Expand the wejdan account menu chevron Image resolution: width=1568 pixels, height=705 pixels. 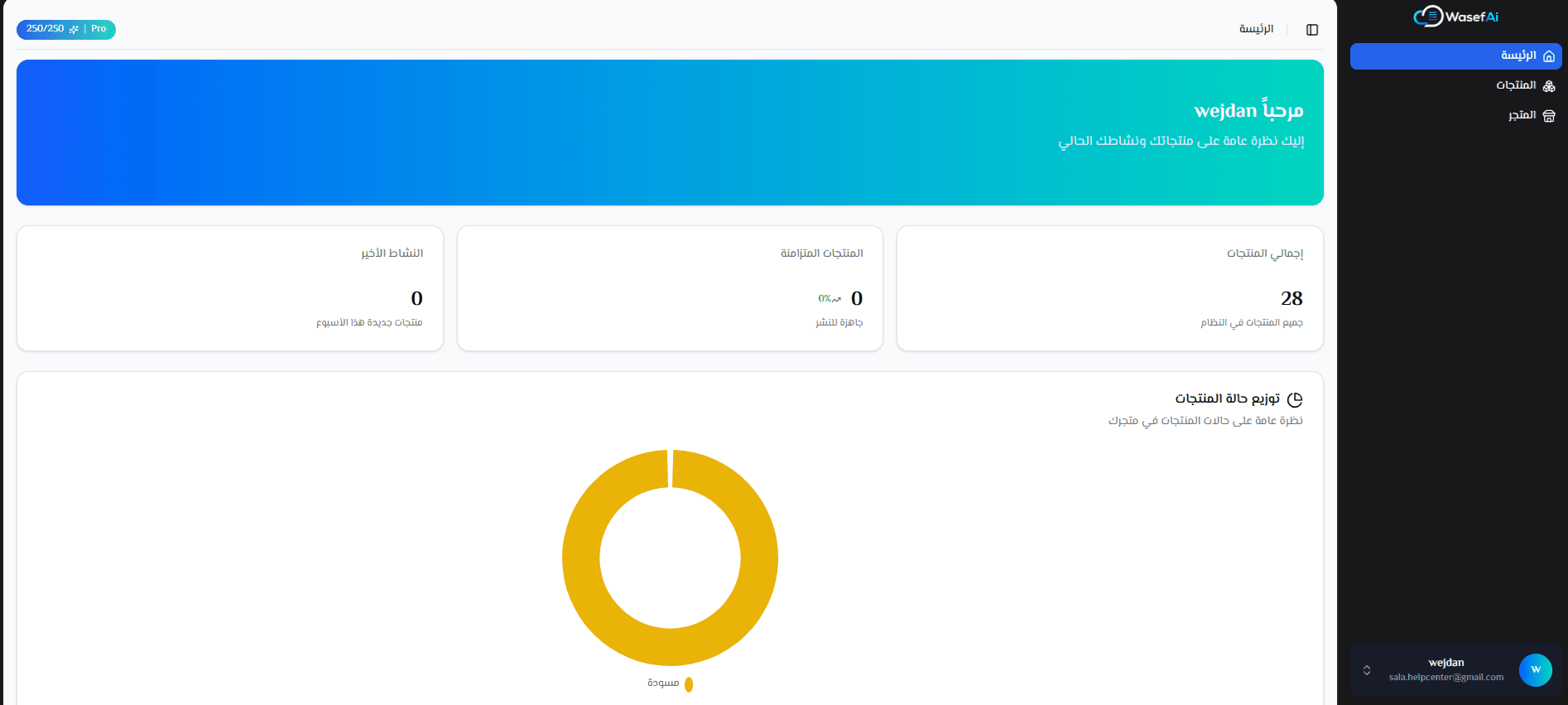(1367, 670)
